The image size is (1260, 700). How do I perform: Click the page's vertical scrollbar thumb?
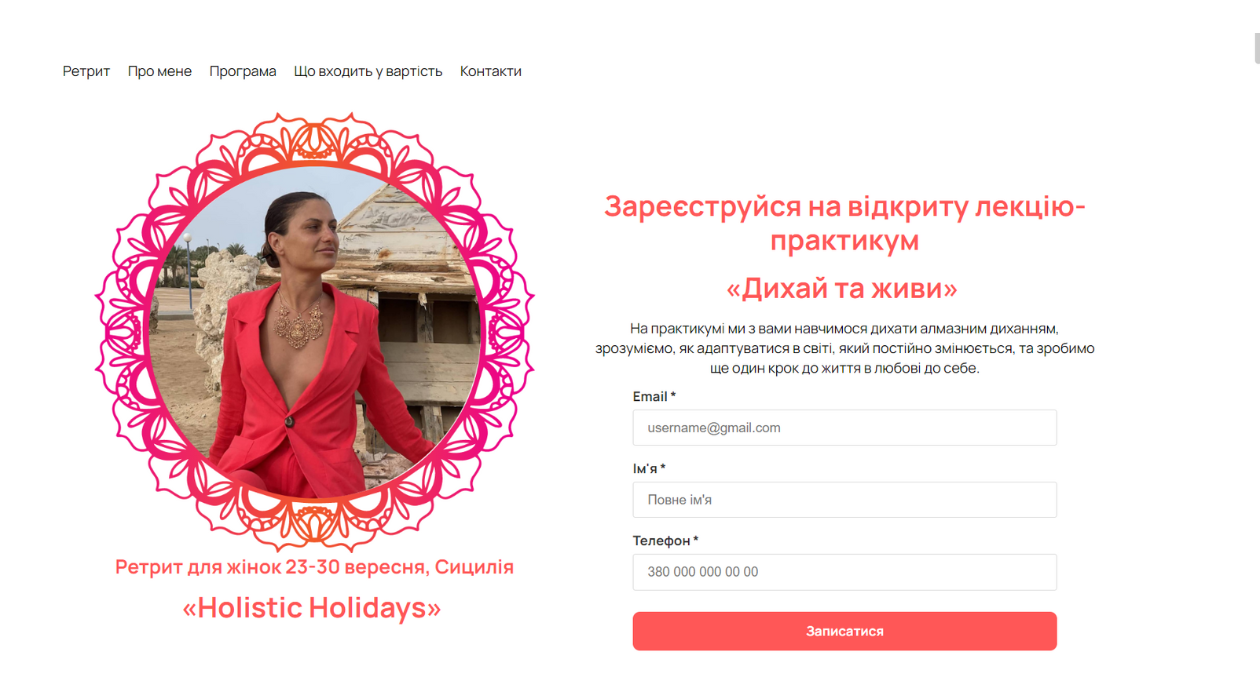point(1257,48)
